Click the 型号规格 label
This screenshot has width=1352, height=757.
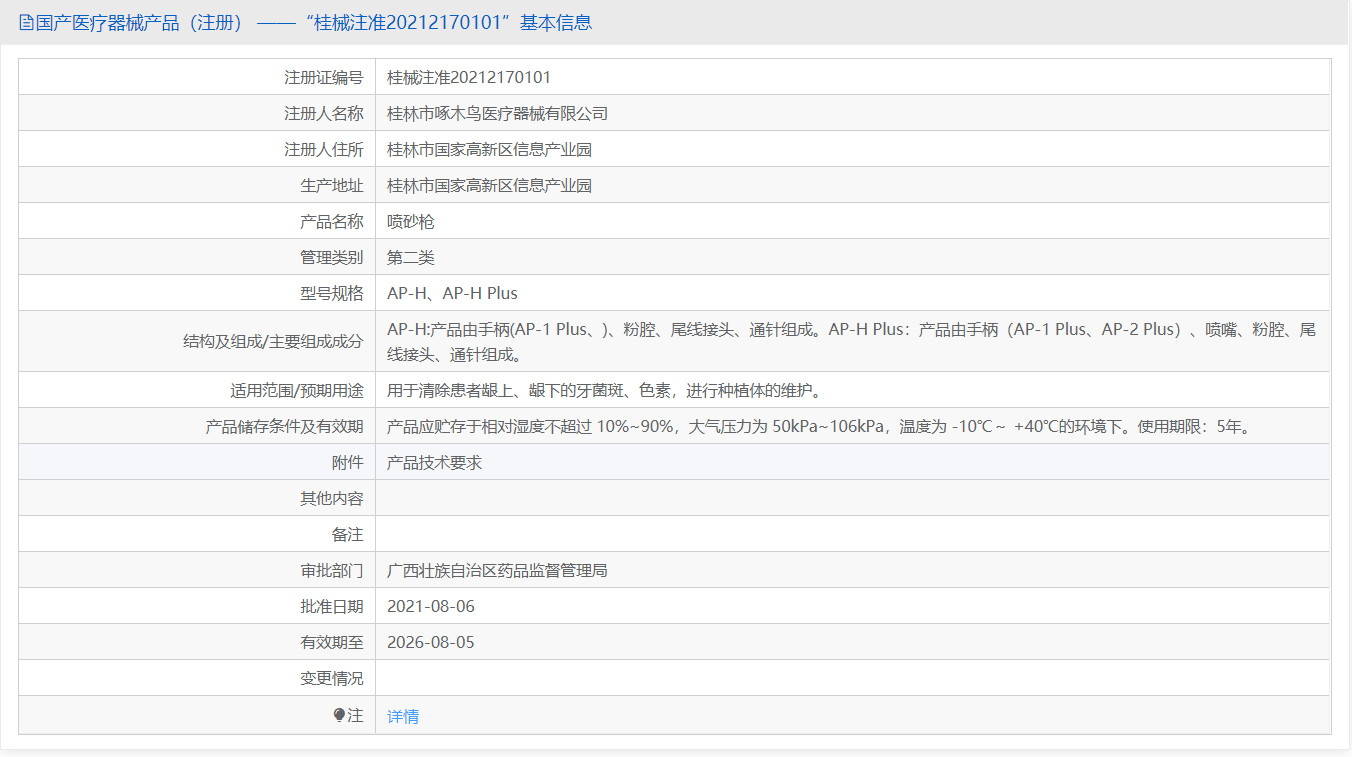coord(331,293)
